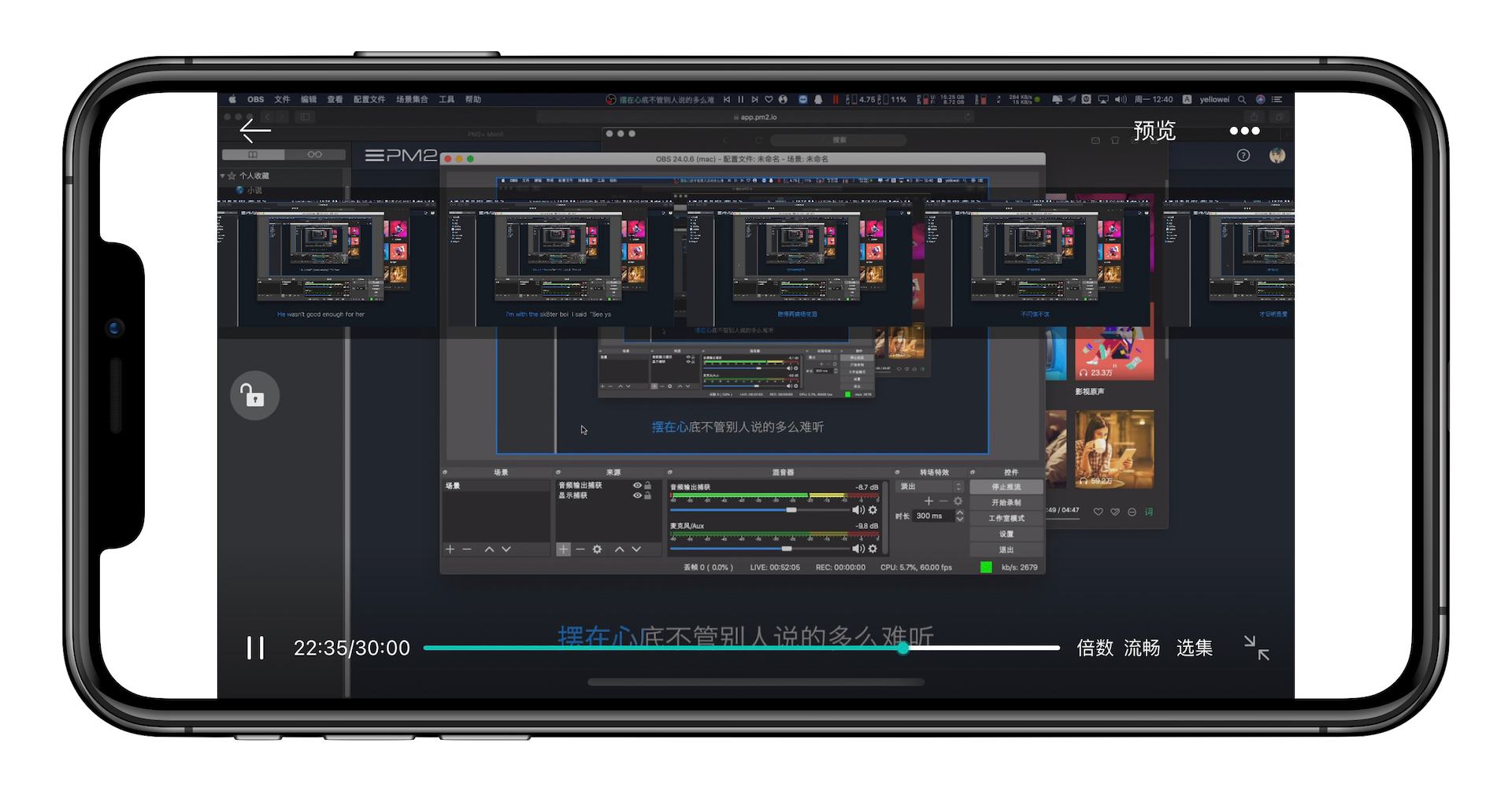Seek using the teal video progress knob
The image size is (1512, 791).
click(x=903, y=648)
